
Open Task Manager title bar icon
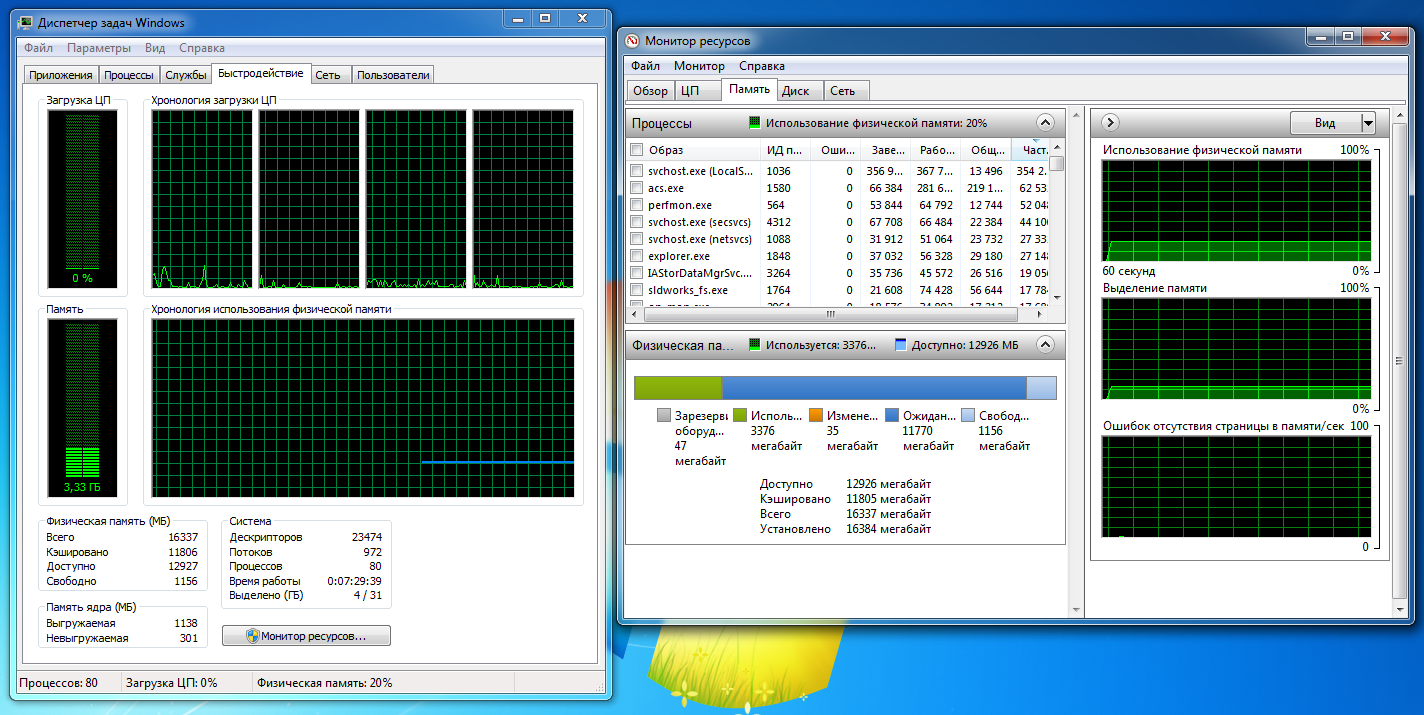(x=25, y=23)
